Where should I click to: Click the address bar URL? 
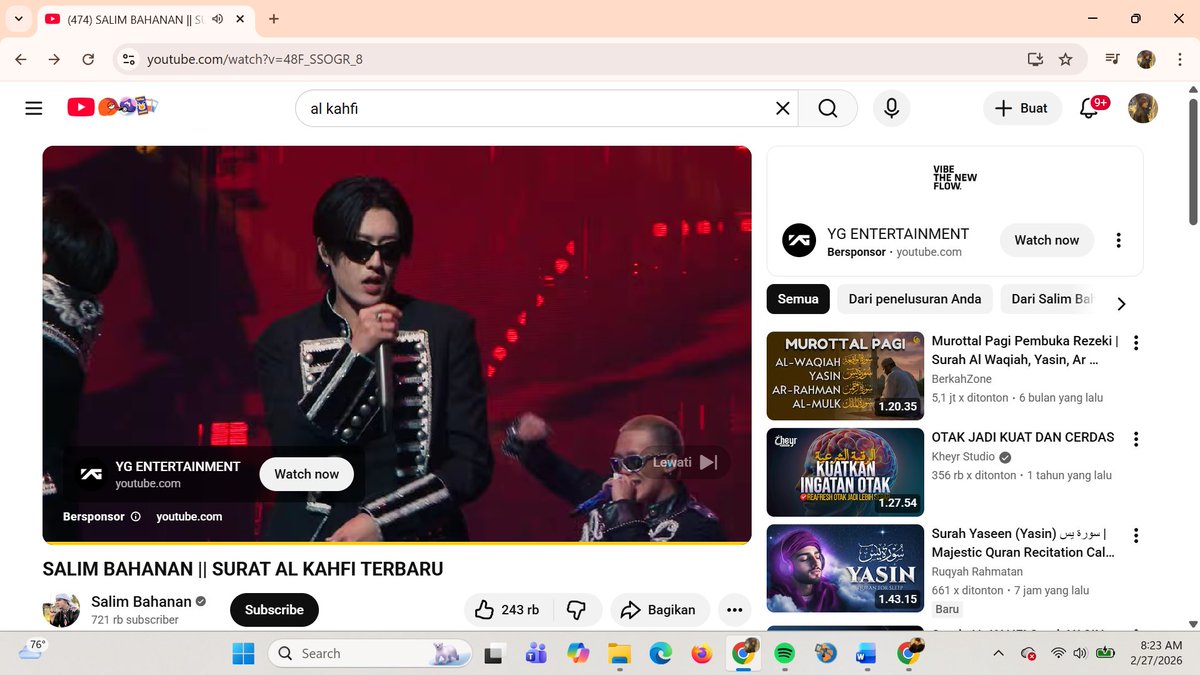coord(255,59)
